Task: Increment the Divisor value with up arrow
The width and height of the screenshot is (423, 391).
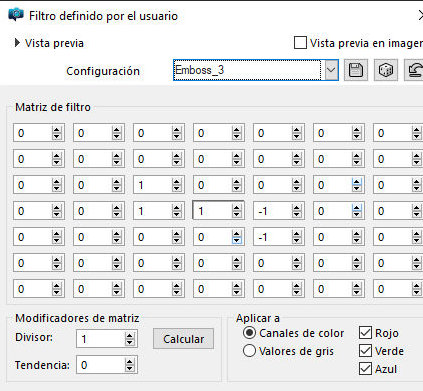Action: point(129,336)
